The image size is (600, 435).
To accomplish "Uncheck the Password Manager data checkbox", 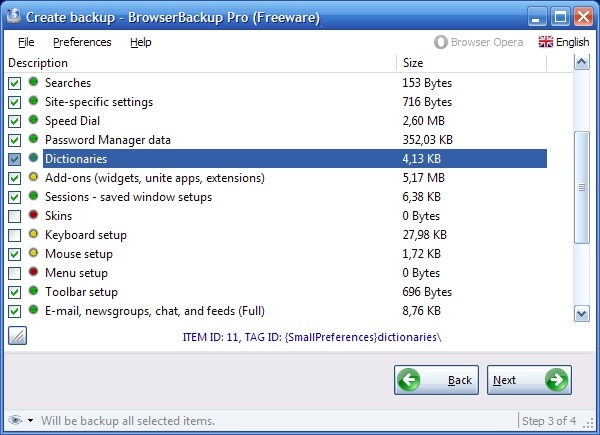I will point(15,140).
